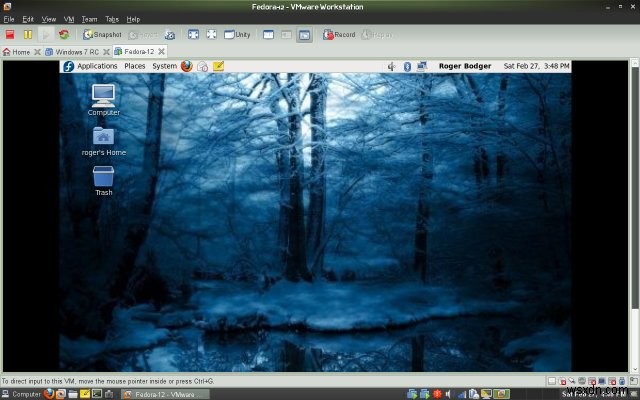Click the red Power Off VM button
Screen dimensions: 640x400
pyautogui.click(x=11, y=35)
